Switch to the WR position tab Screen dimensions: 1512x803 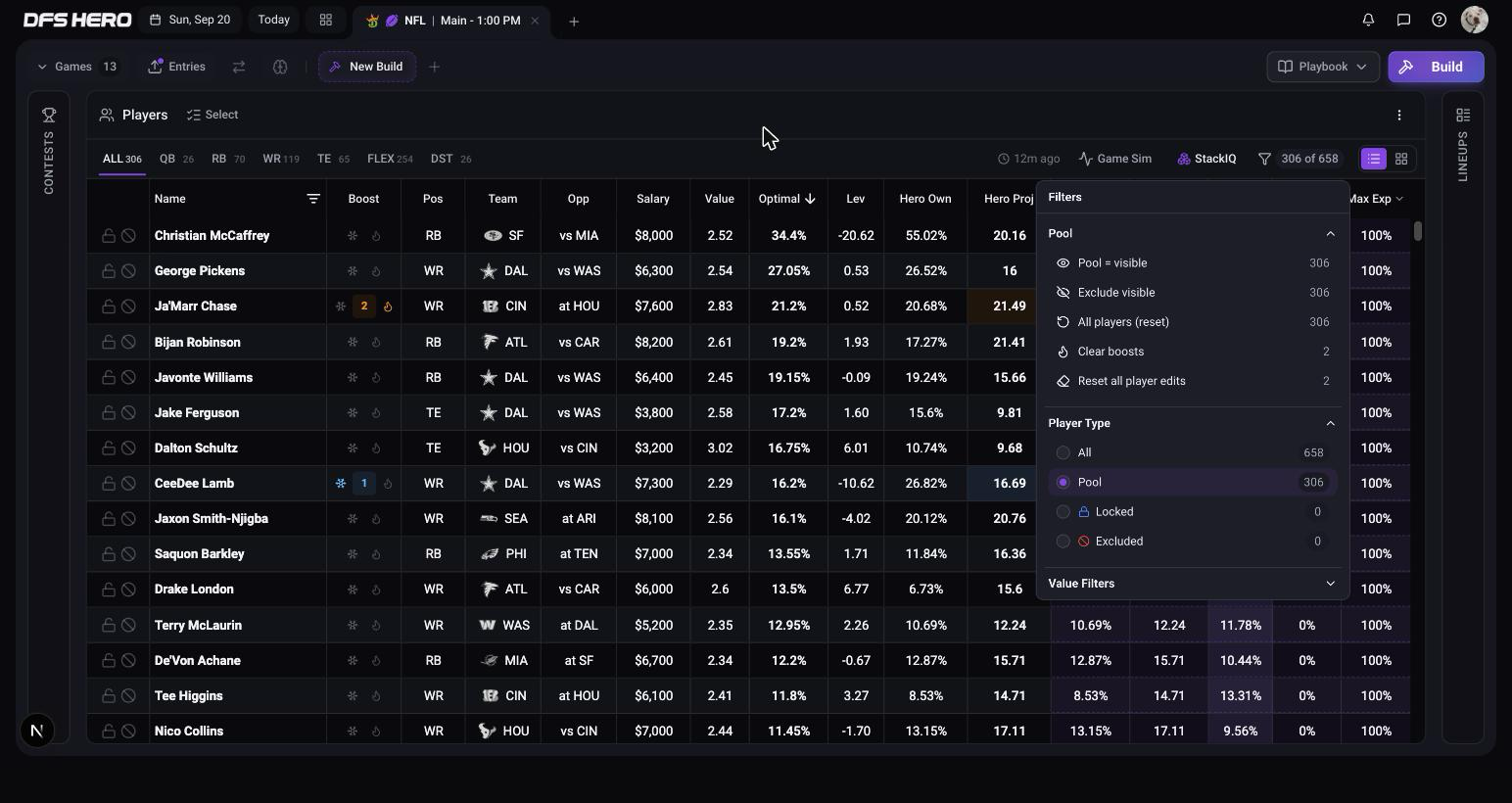pos(280,159)
